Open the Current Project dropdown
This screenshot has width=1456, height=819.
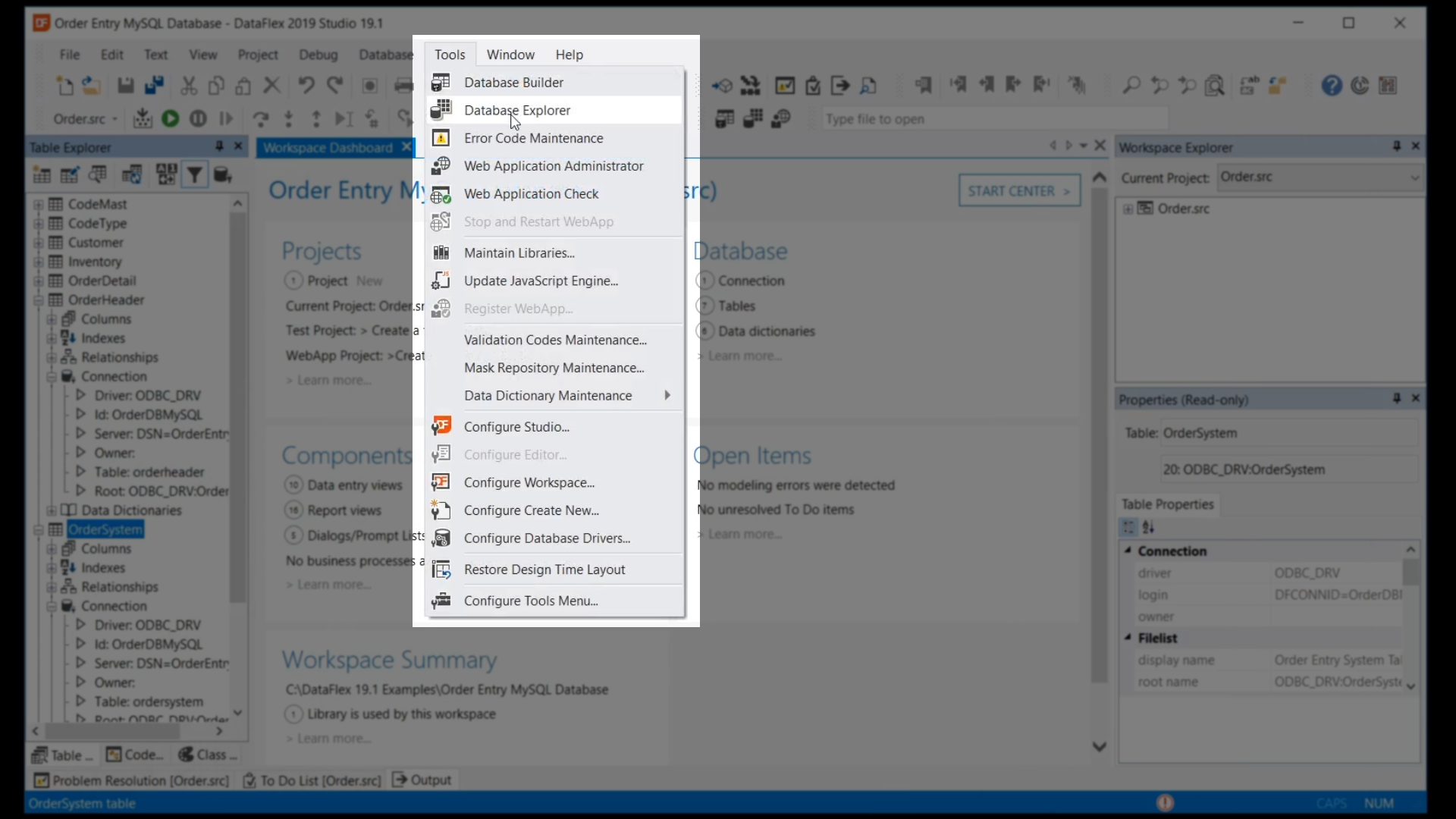tap(1414, 177)
